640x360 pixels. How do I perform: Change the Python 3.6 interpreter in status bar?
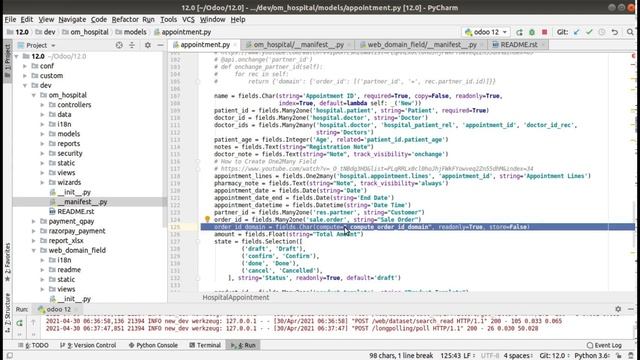(x=593, y=356)
